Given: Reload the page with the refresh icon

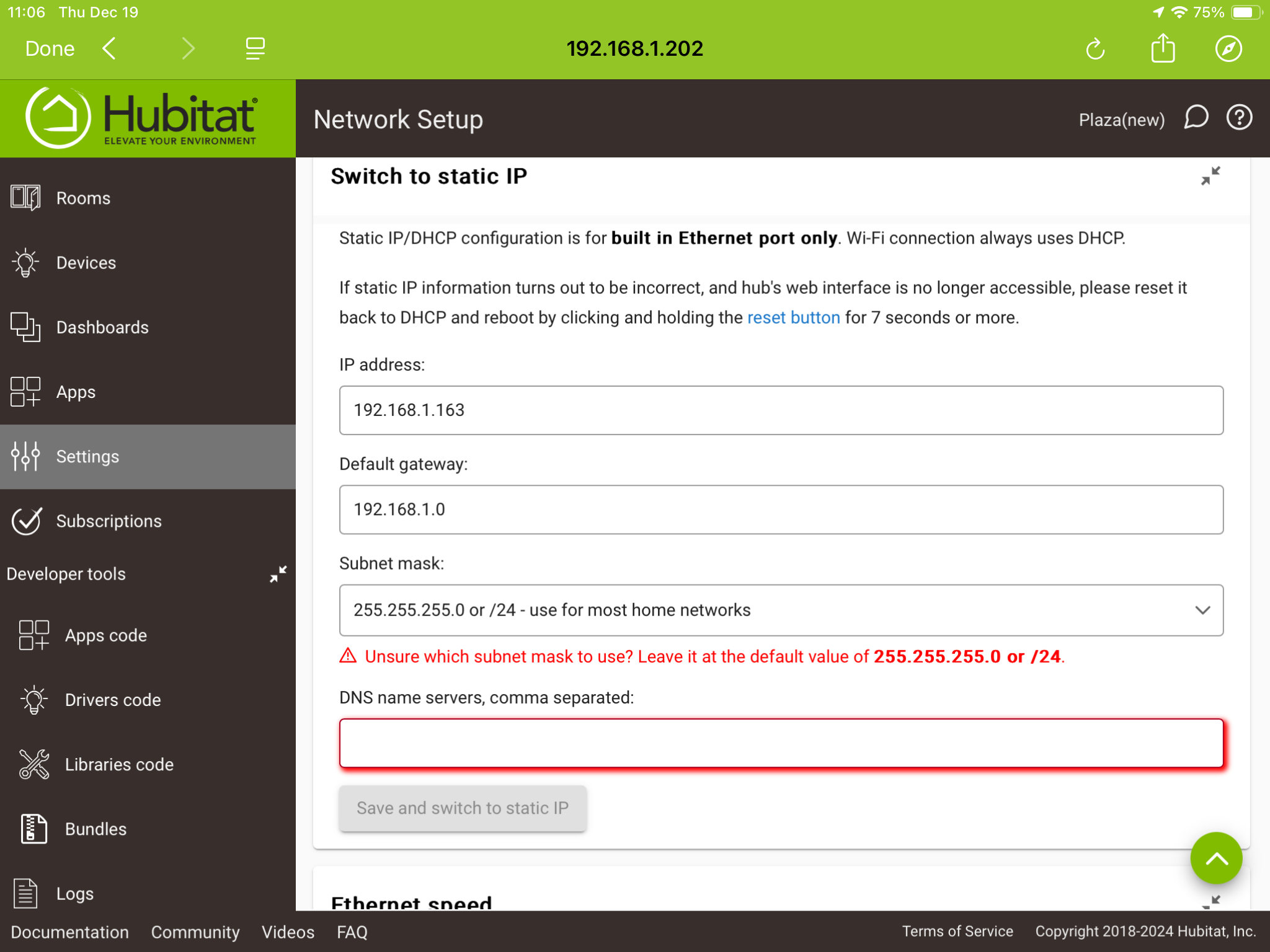Looking at the screenshot, I should (x=1095, y=49).
